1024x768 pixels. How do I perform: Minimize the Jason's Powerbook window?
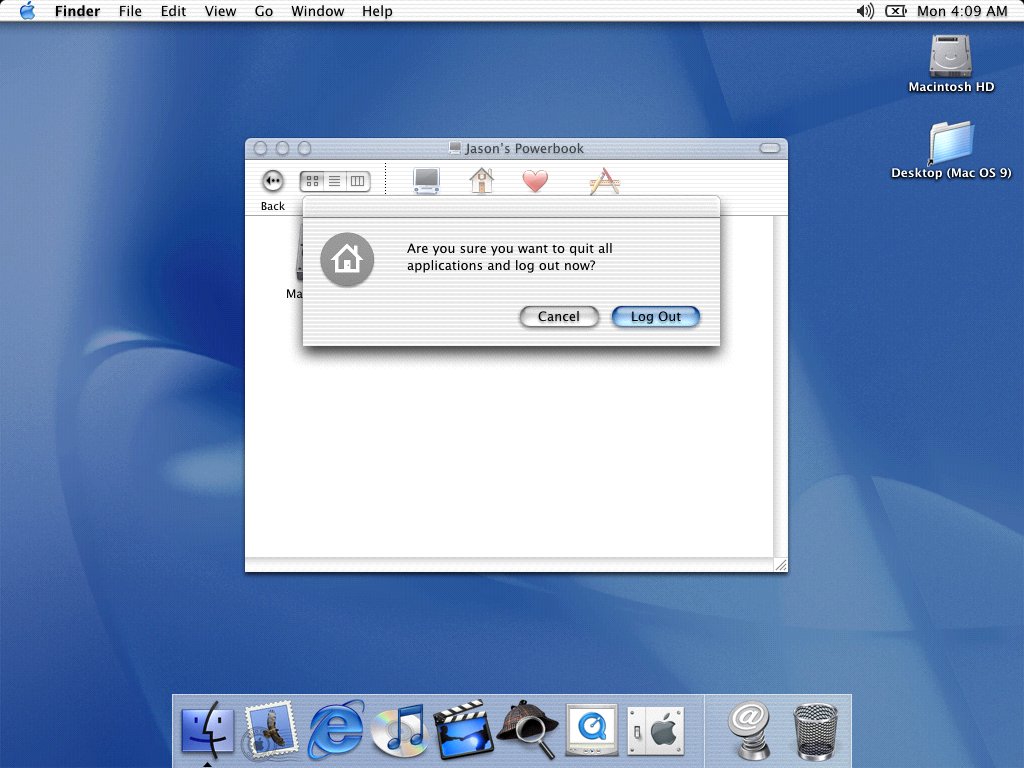coord(283,148)
